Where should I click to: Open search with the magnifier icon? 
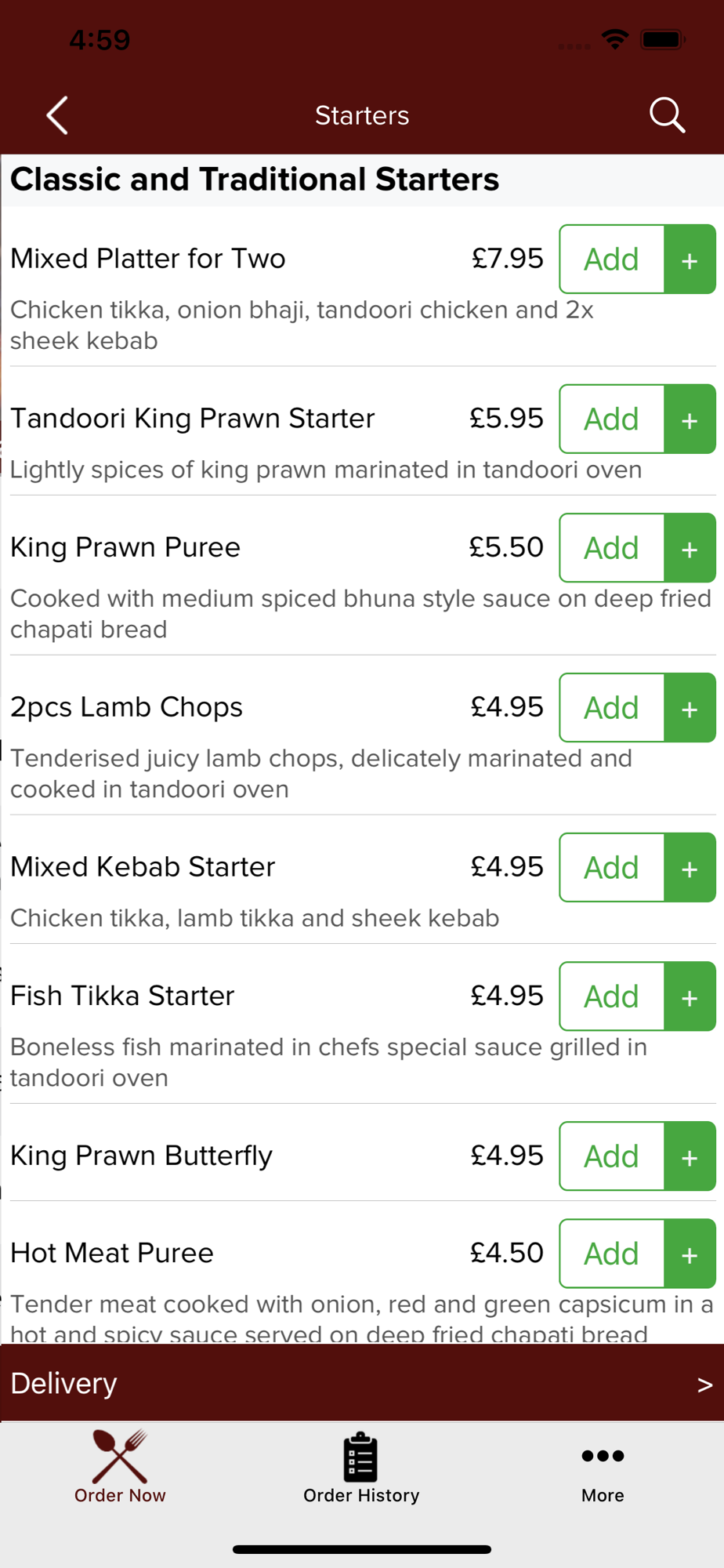point(667,116)
